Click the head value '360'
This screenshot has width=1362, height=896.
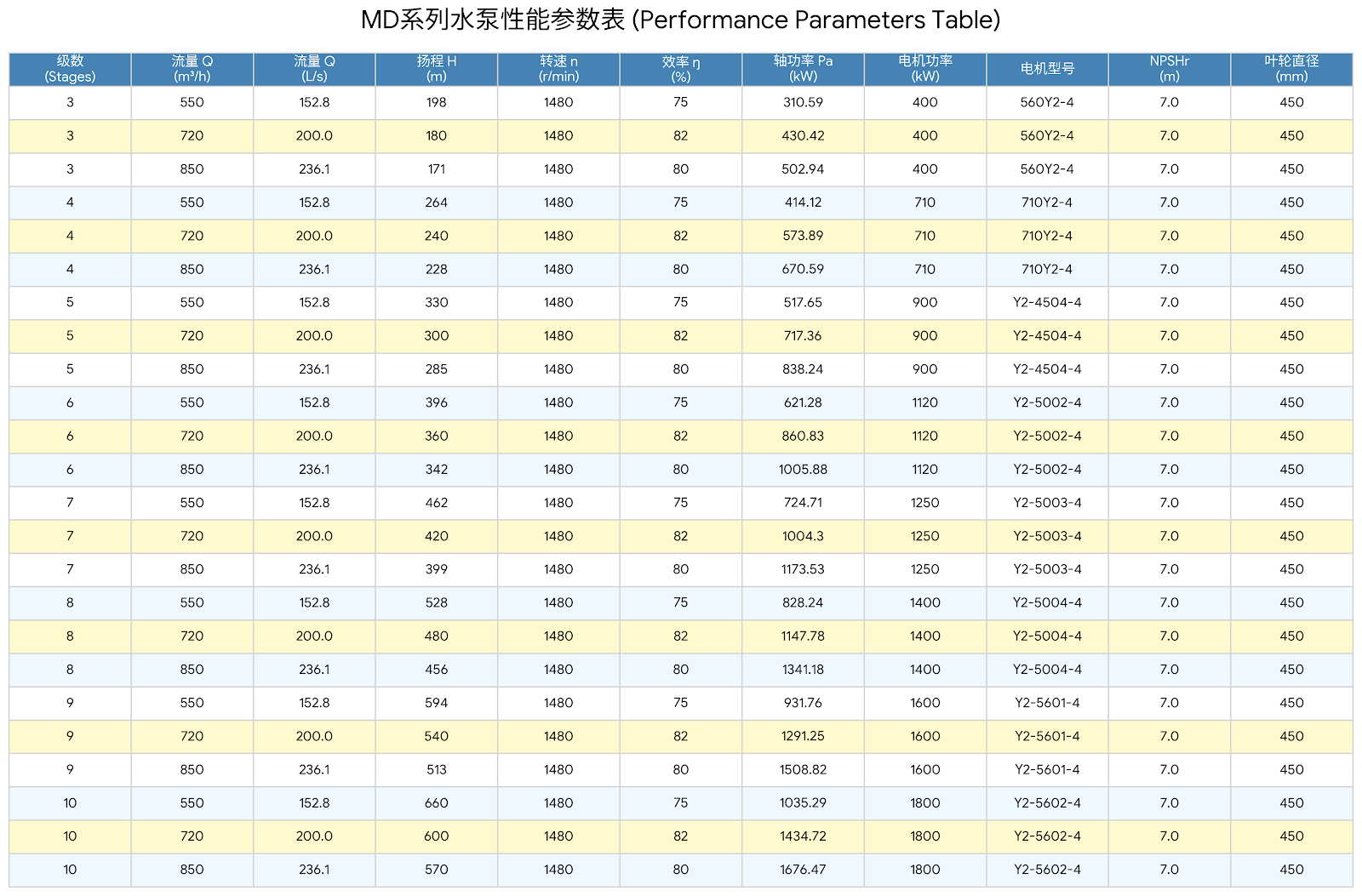pyautogui.click(x=437, y=436)
